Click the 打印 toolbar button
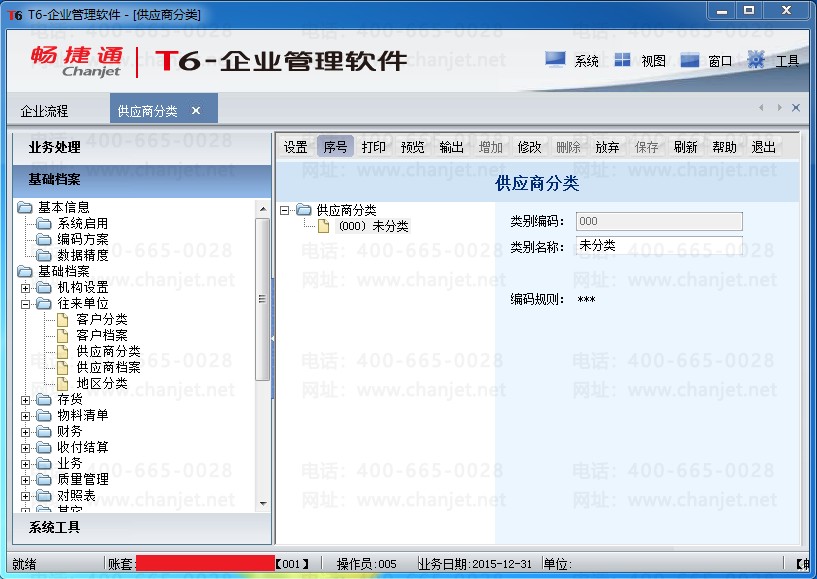Viewport: 817px width, 579px height. coord(374,147)
